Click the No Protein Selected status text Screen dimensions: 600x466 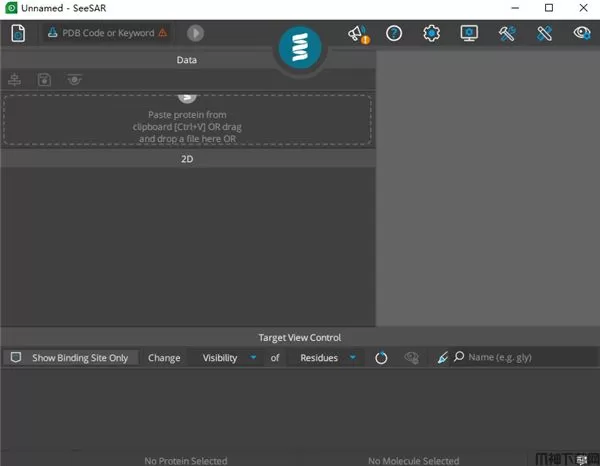click(x=186, y=461)
